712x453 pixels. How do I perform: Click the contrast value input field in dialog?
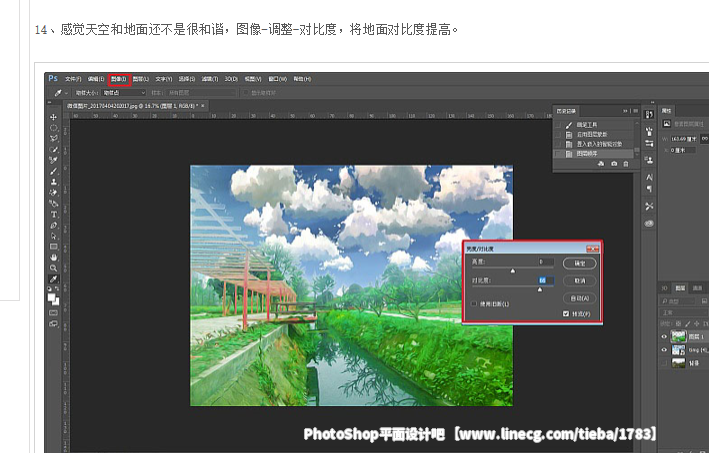545,281
